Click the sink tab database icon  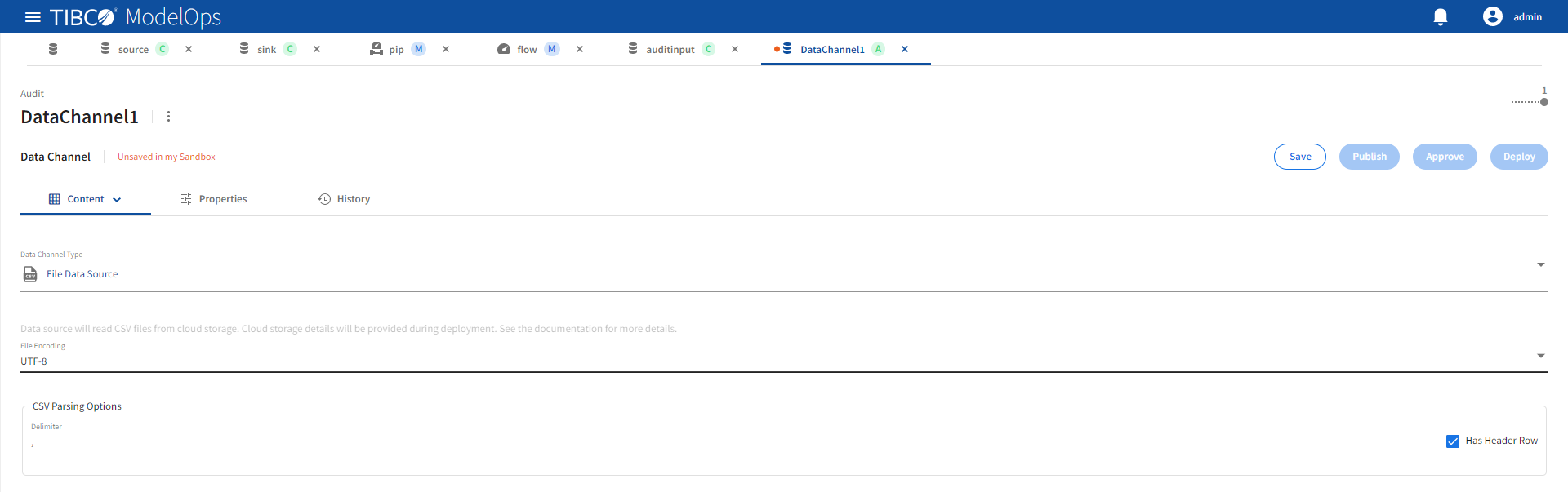coord(244,49)
